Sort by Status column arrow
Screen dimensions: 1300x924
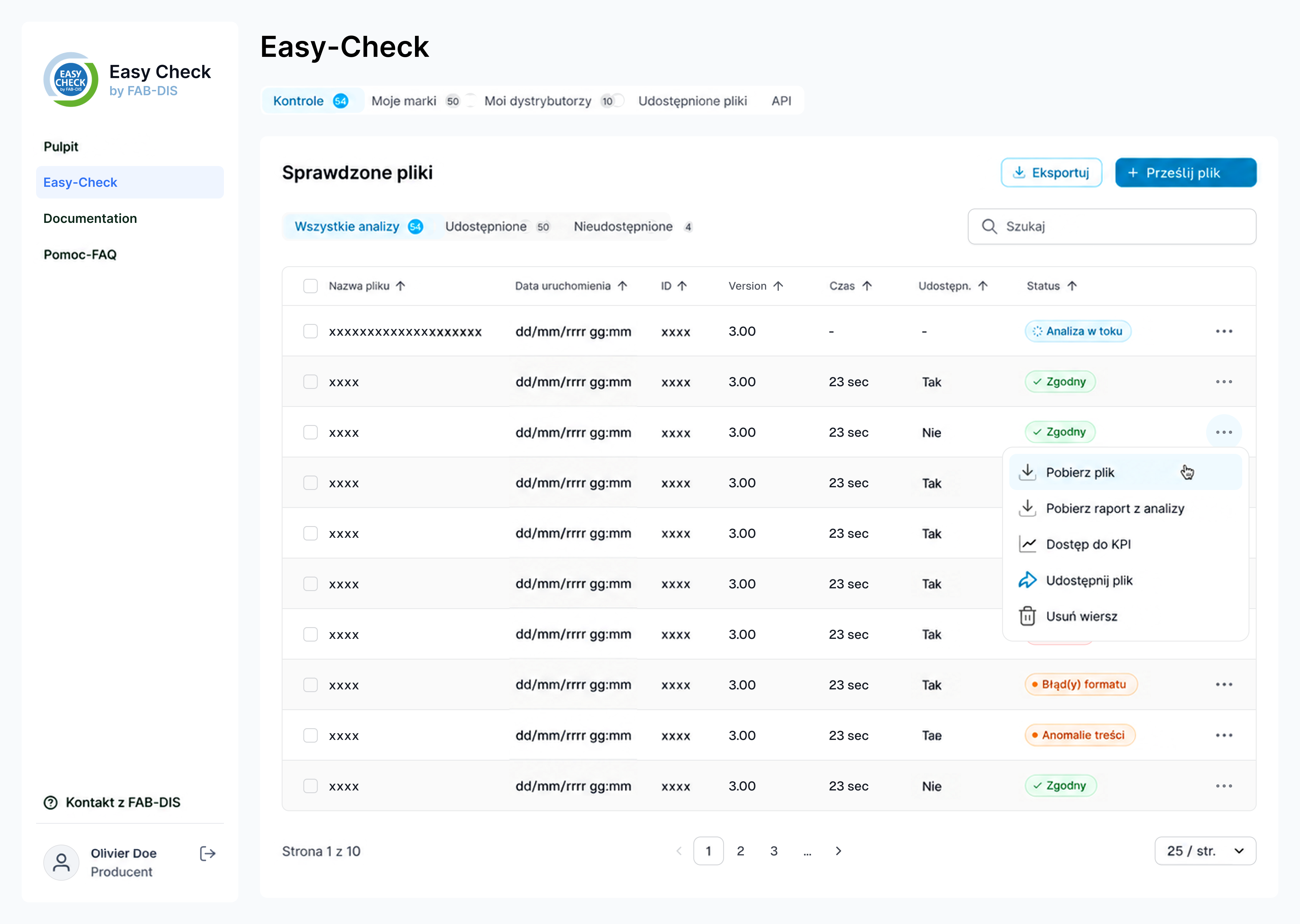(x=1072, y=286)
